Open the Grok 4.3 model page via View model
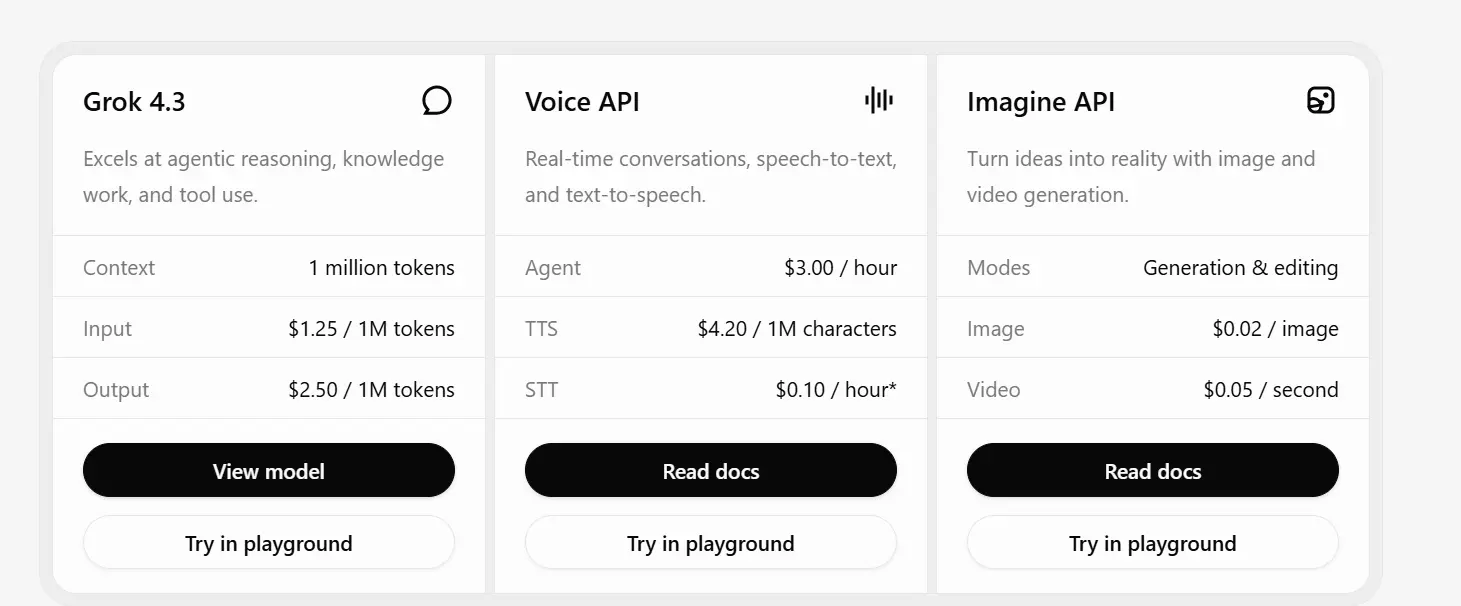Screen dimensions: 1461x606 [269, 471]
